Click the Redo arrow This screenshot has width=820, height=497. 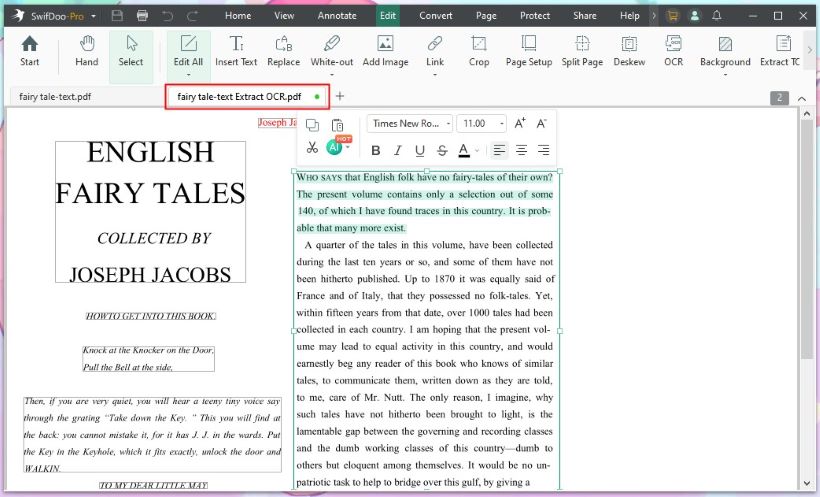pyautogui.click(x=192, y=16)
